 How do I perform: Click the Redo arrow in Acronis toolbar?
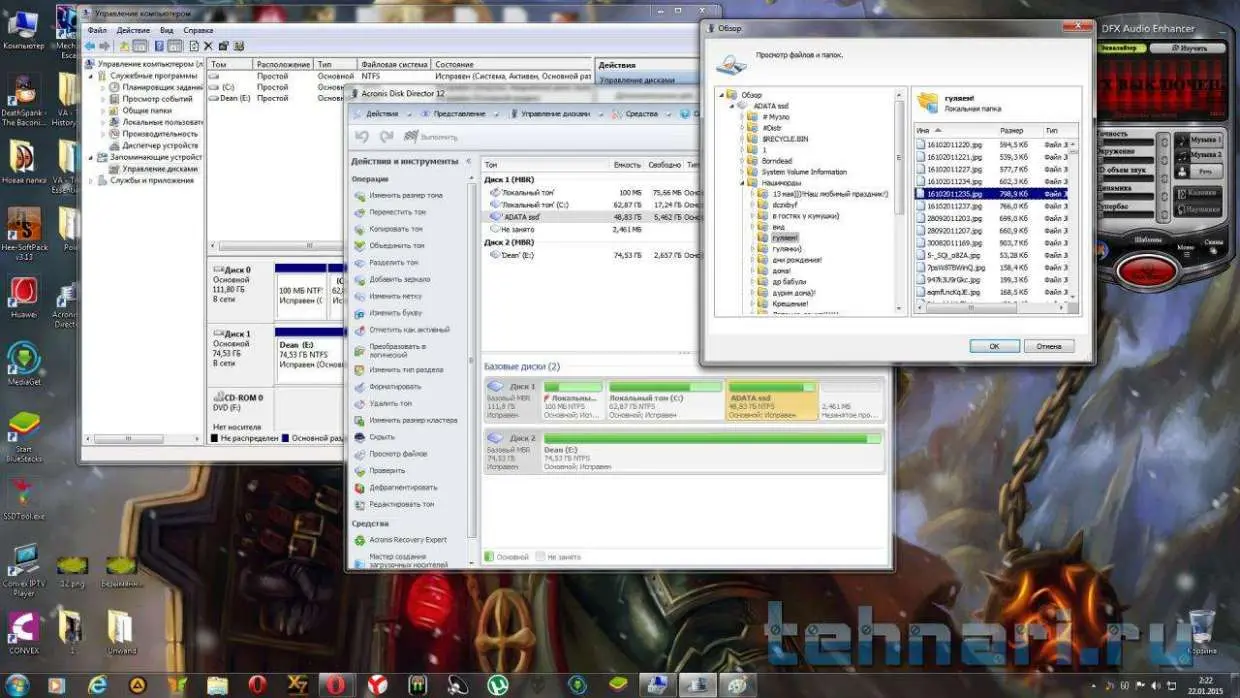click(x=384, y=137)
